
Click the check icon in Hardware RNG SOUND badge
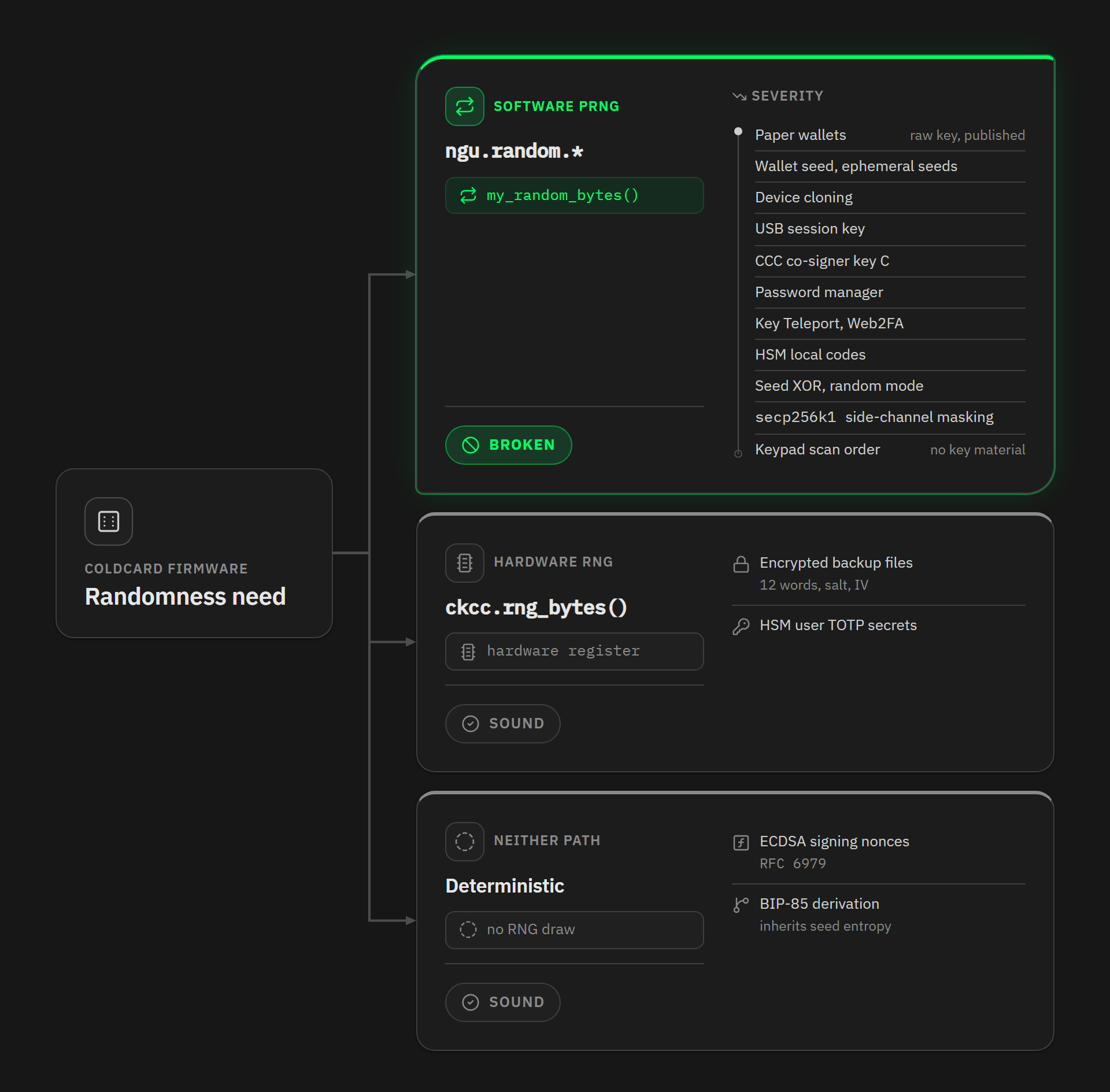pyautogui.click(x=471, y=724)
